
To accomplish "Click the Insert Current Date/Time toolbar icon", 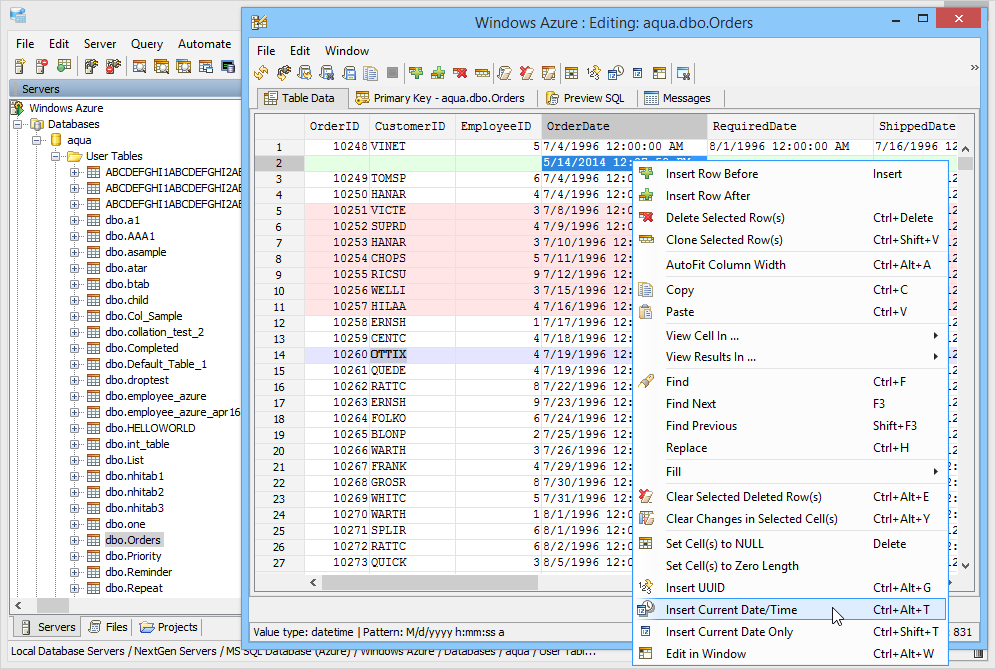I will tap(616, 73).
